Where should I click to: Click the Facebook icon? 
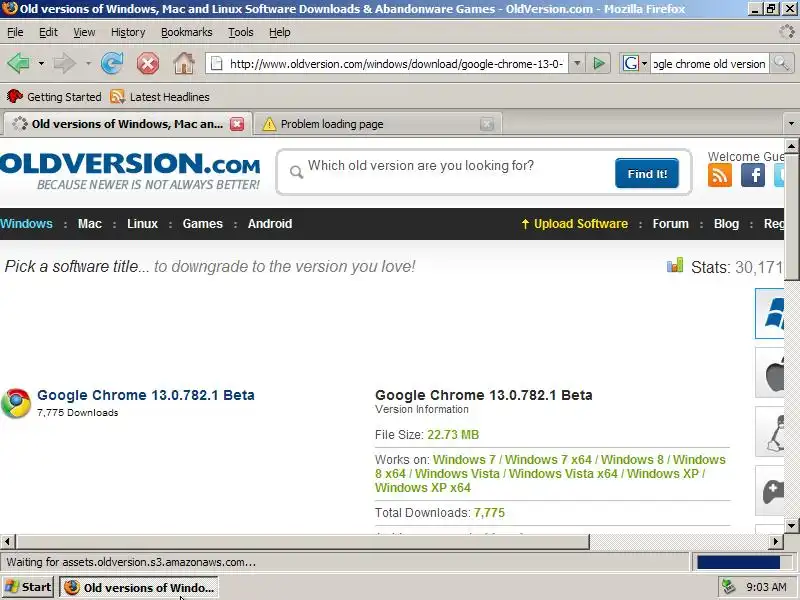[753, 176]
